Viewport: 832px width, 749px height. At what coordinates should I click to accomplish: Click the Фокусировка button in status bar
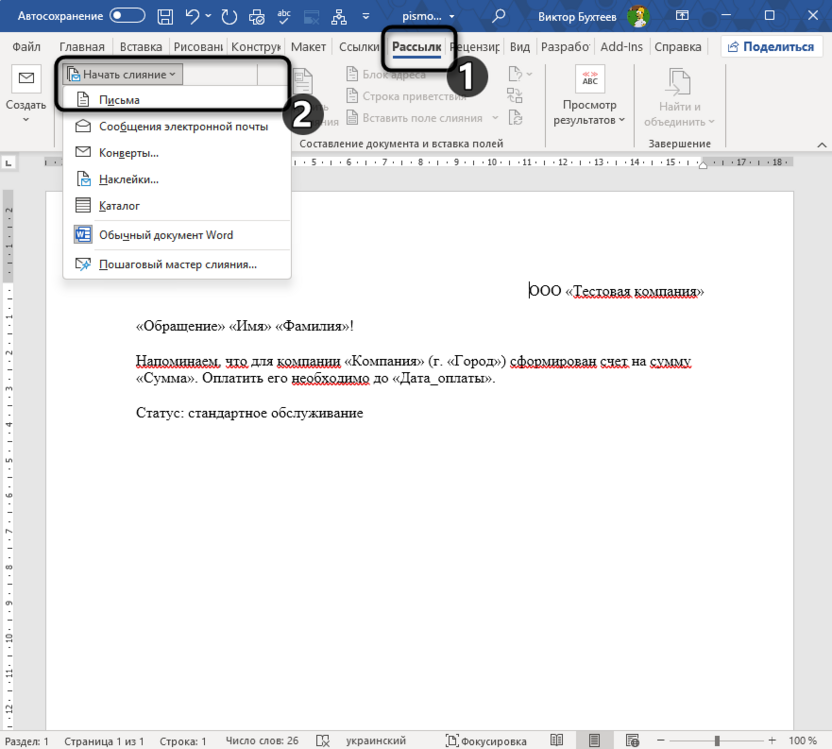(486, 741)
